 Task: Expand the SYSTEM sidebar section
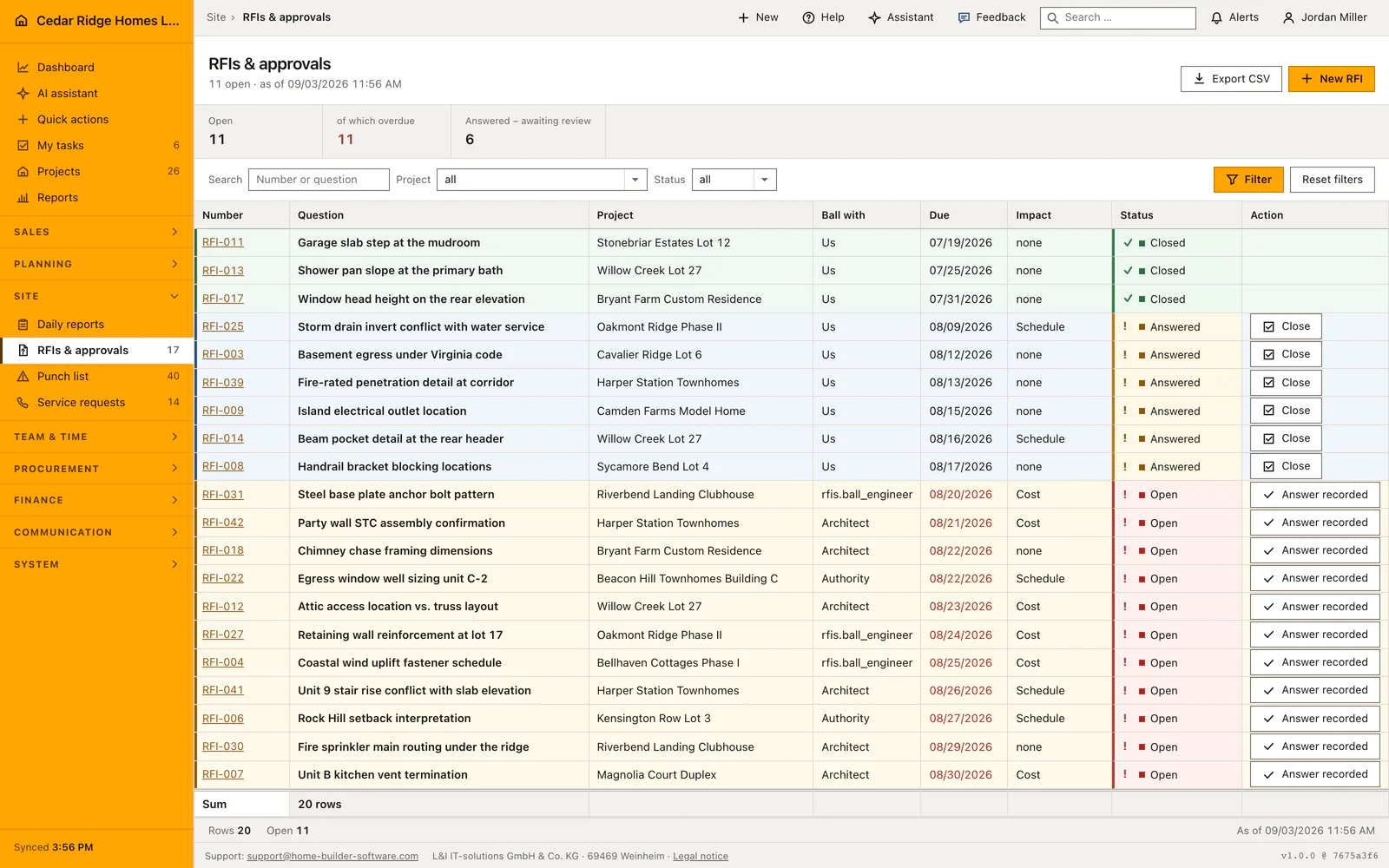[x=96, y=564]
